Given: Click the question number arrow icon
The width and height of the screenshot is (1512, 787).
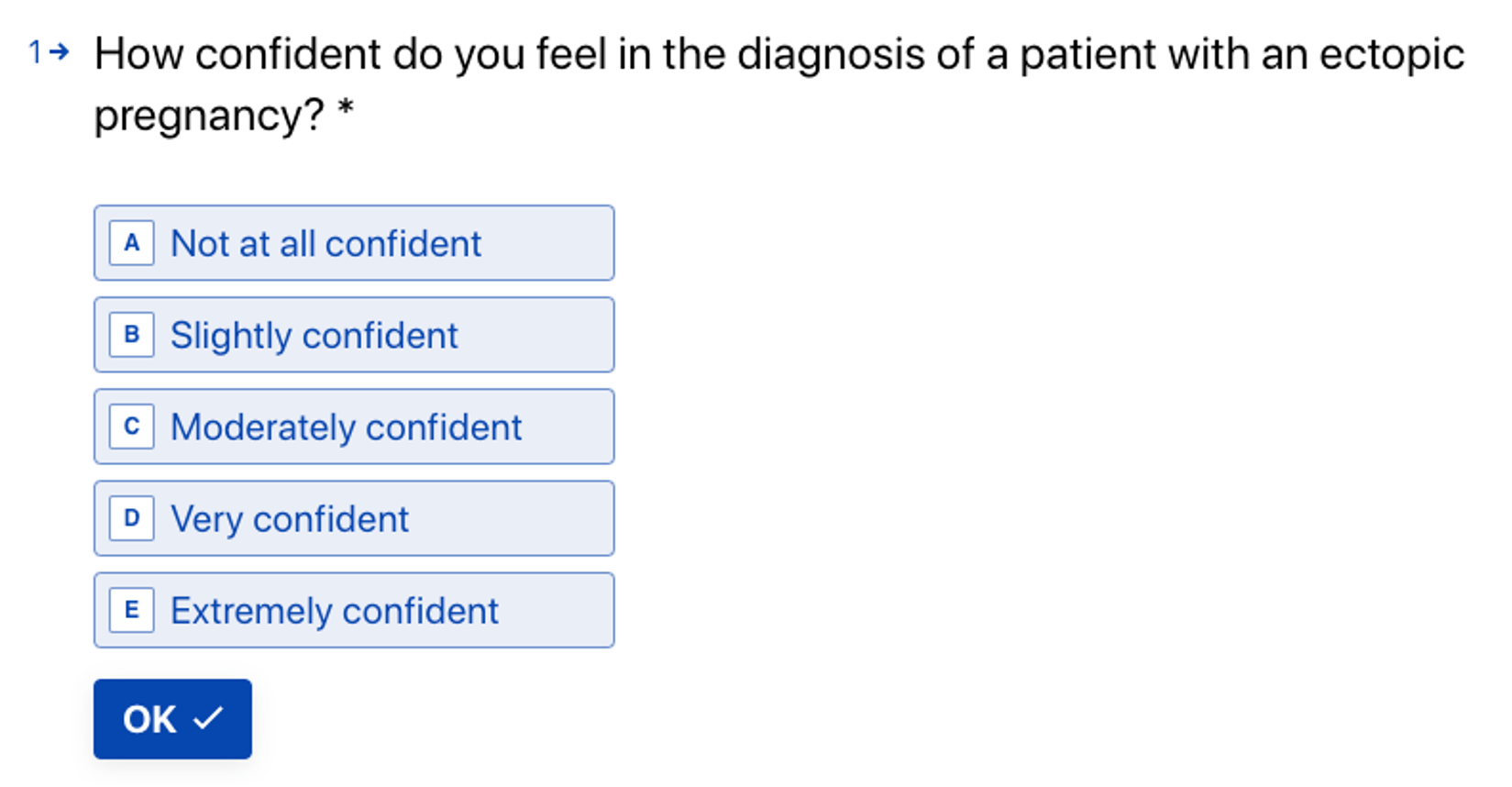Looking at the screenshot, I should coord(60,52).
